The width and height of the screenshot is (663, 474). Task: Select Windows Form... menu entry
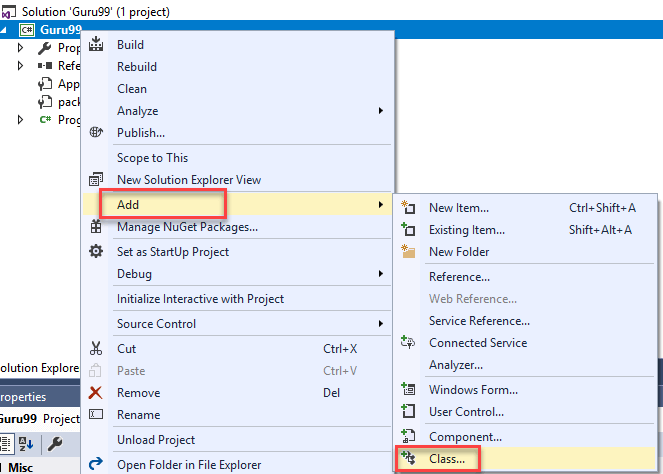(473, 389)
